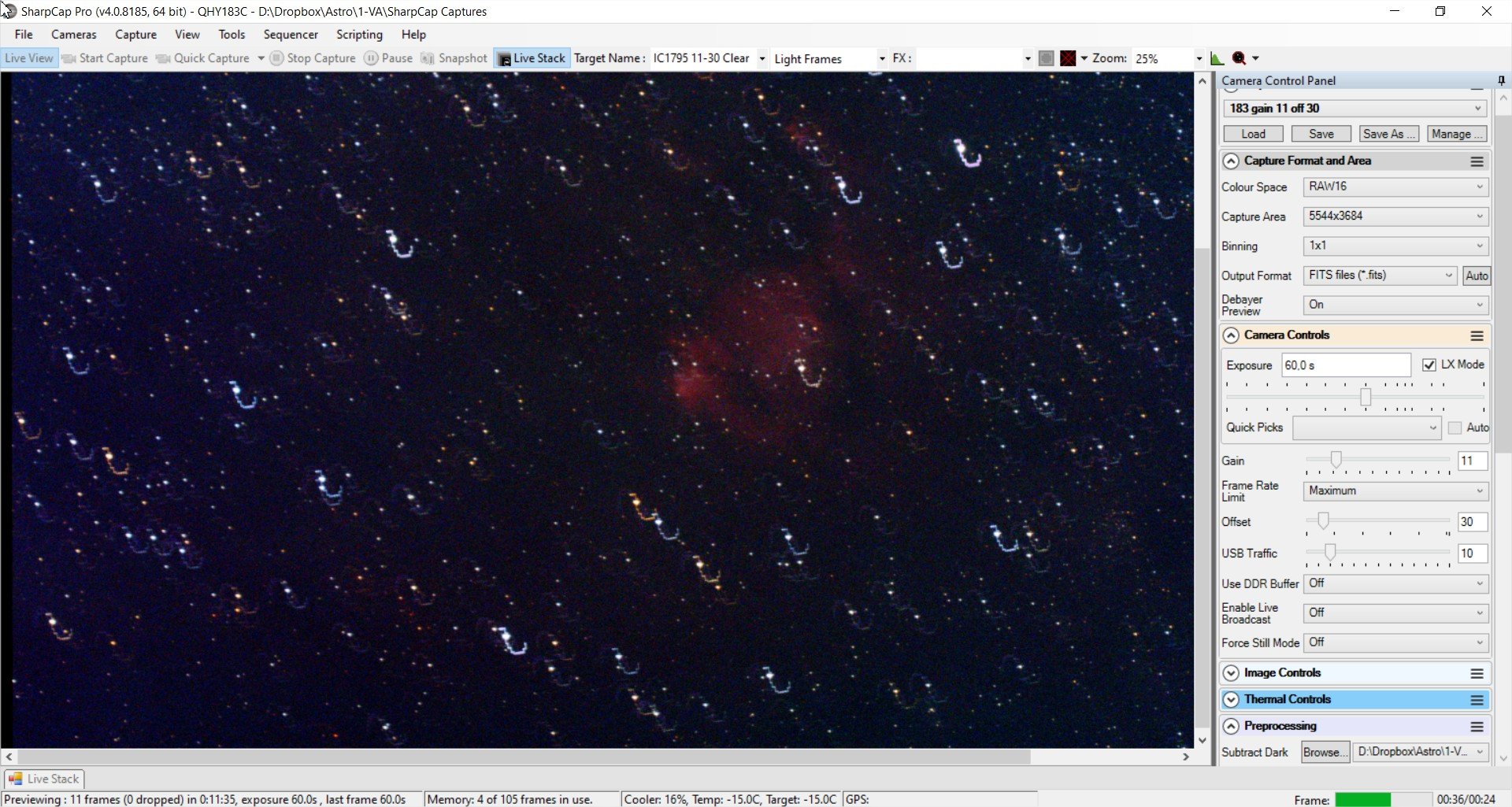Viewport: 1512px width, 807px height.
Task: Click the Exposure value input field
Action: (1346, 365)
